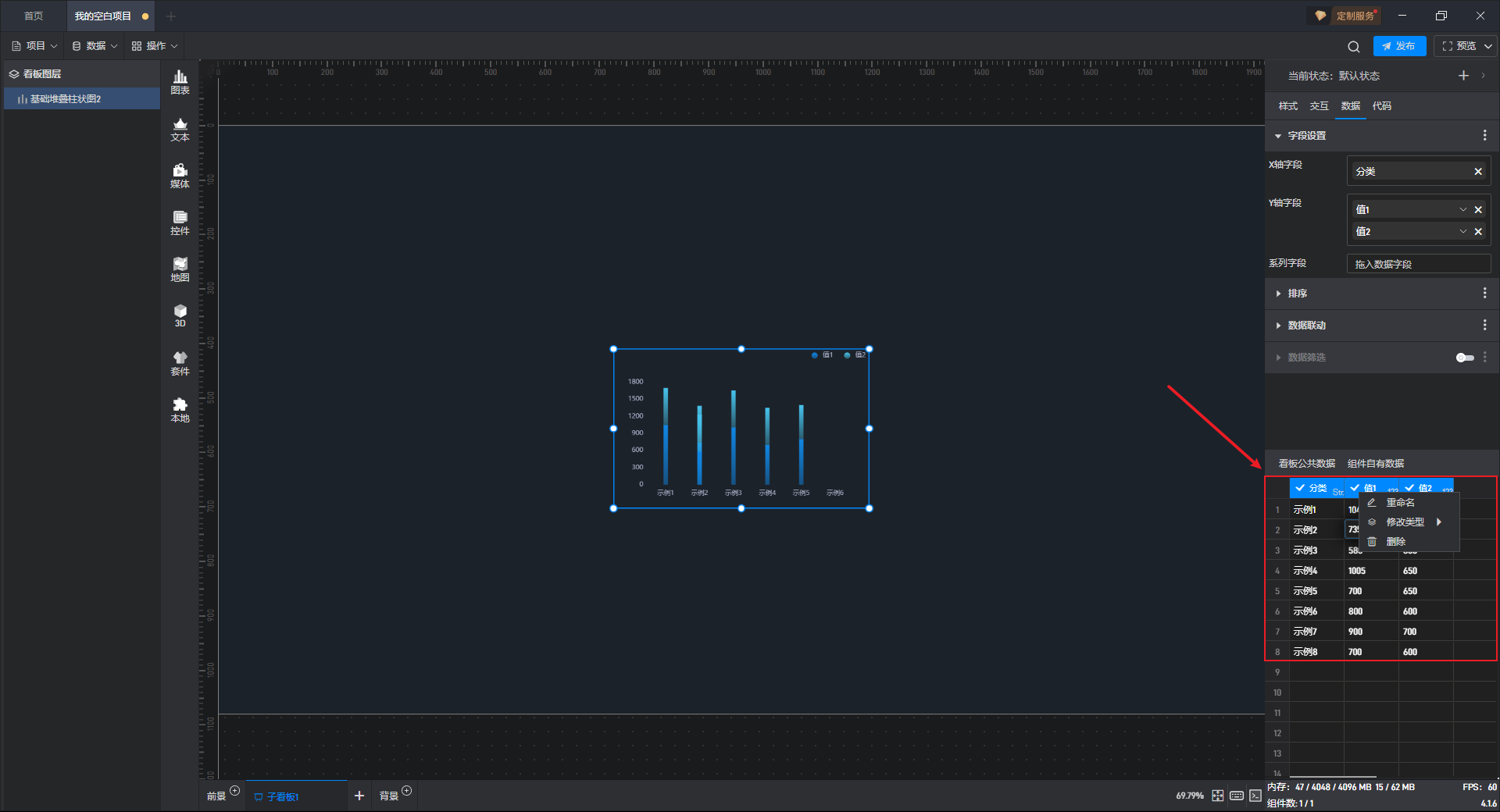Open the 项目 dropdown menu

[x=35, y=46]
